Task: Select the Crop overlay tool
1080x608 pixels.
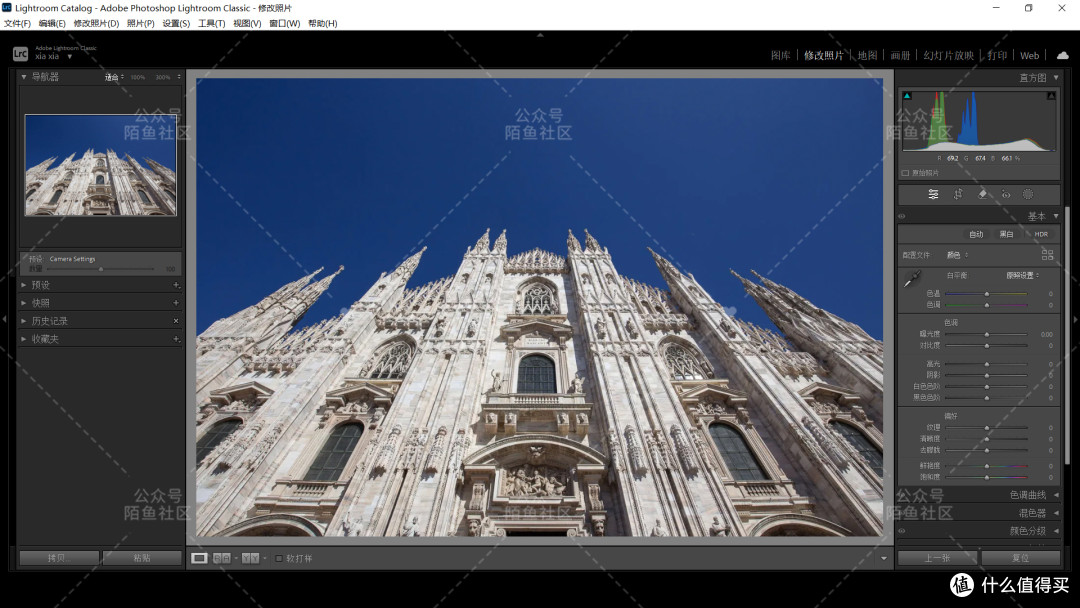Action: (x=957, y=194)
